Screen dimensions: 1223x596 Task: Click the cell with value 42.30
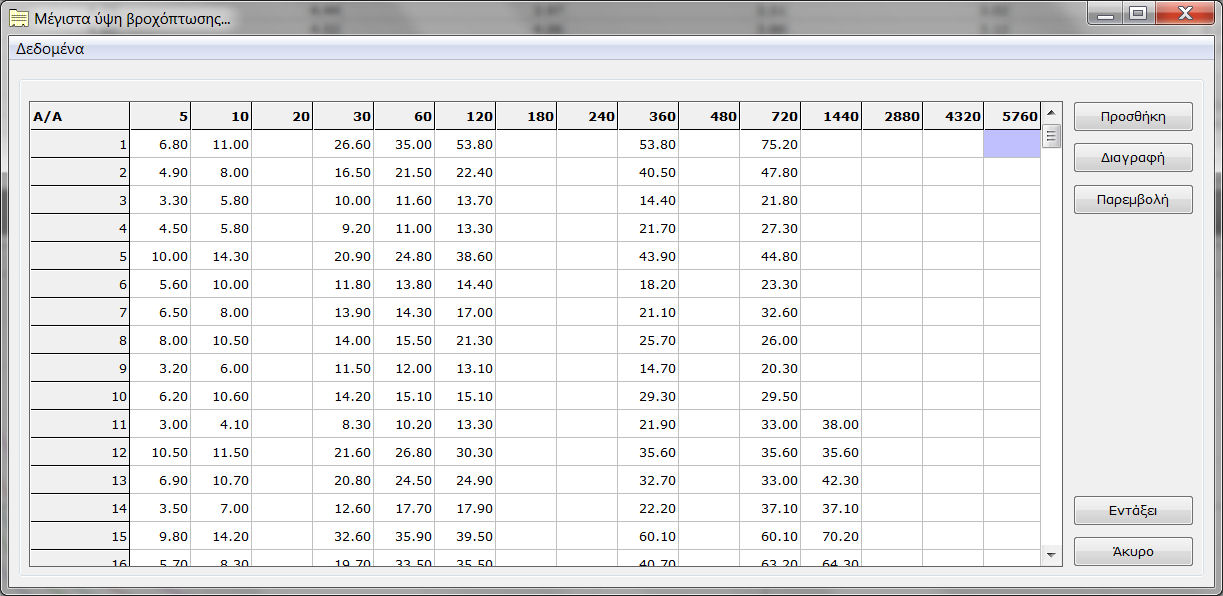pos(831,481)
